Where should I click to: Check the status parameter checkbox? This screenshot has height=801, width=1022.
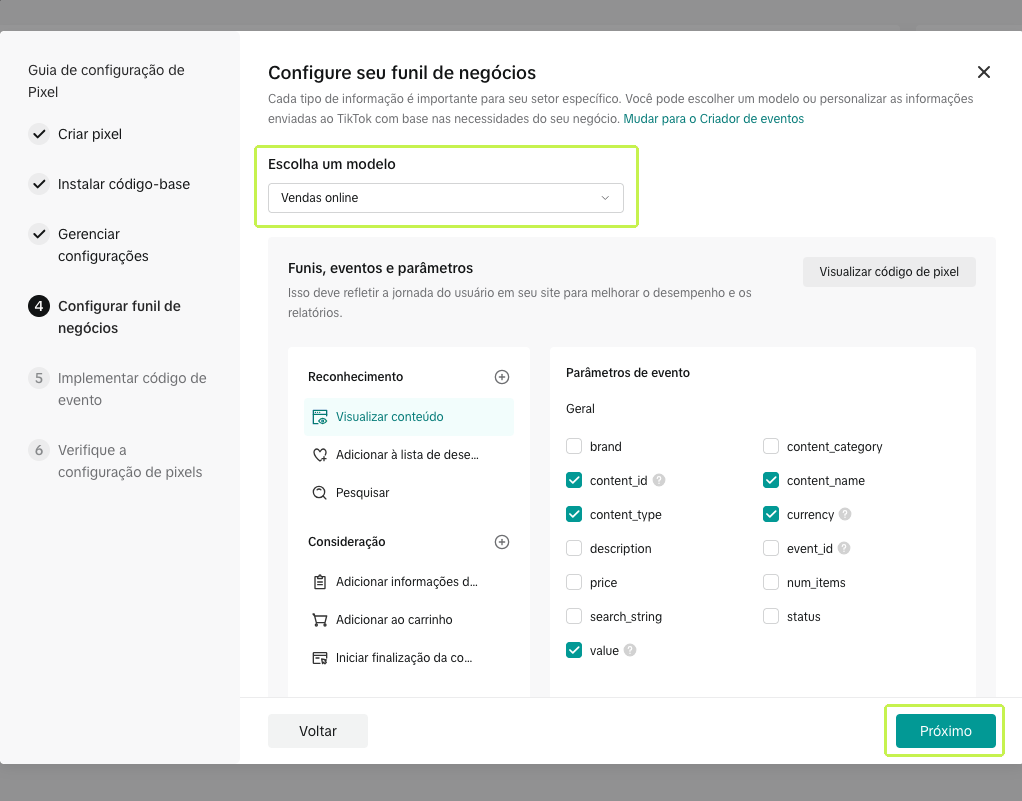[770, 617]
